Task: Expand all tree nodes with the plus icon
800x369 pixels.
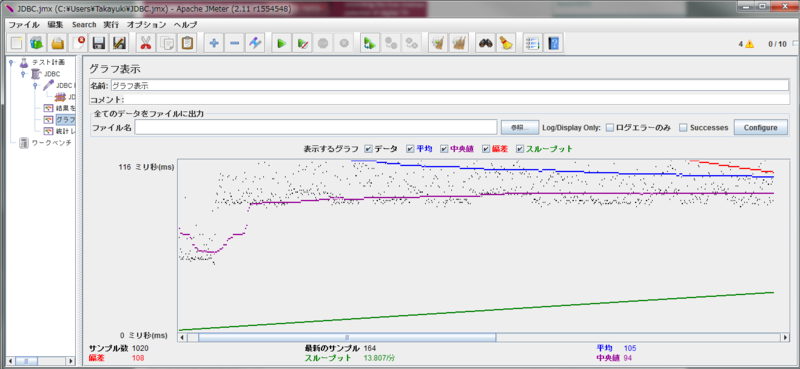Action: click(214, 43)
